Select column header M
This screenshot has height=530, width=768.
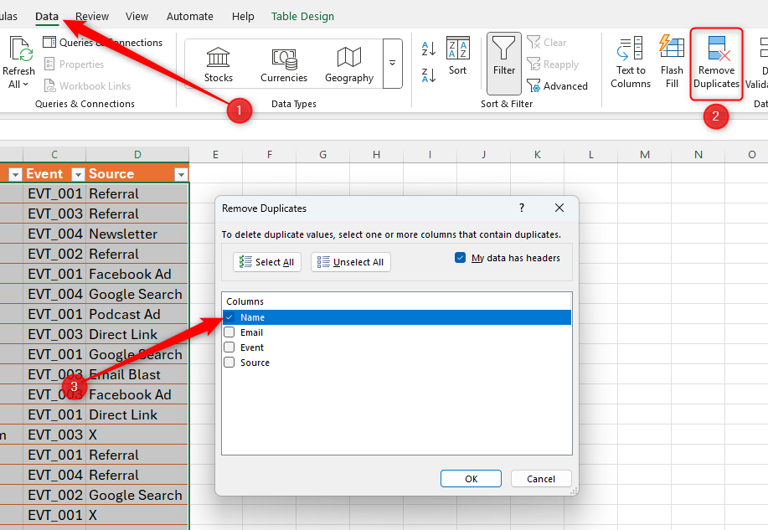644,155
